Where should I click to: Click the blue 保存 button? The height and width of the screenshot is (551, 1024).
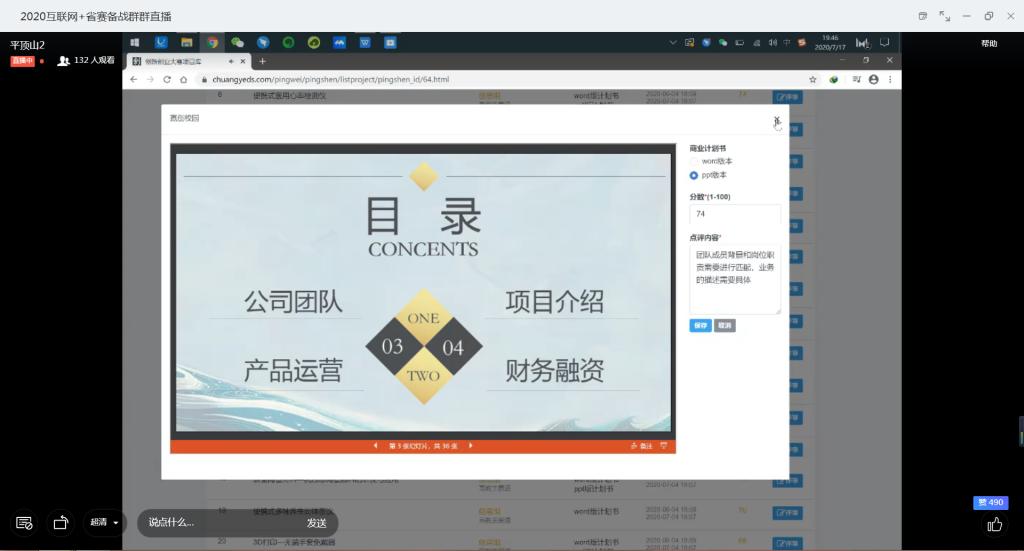[700, 325]
